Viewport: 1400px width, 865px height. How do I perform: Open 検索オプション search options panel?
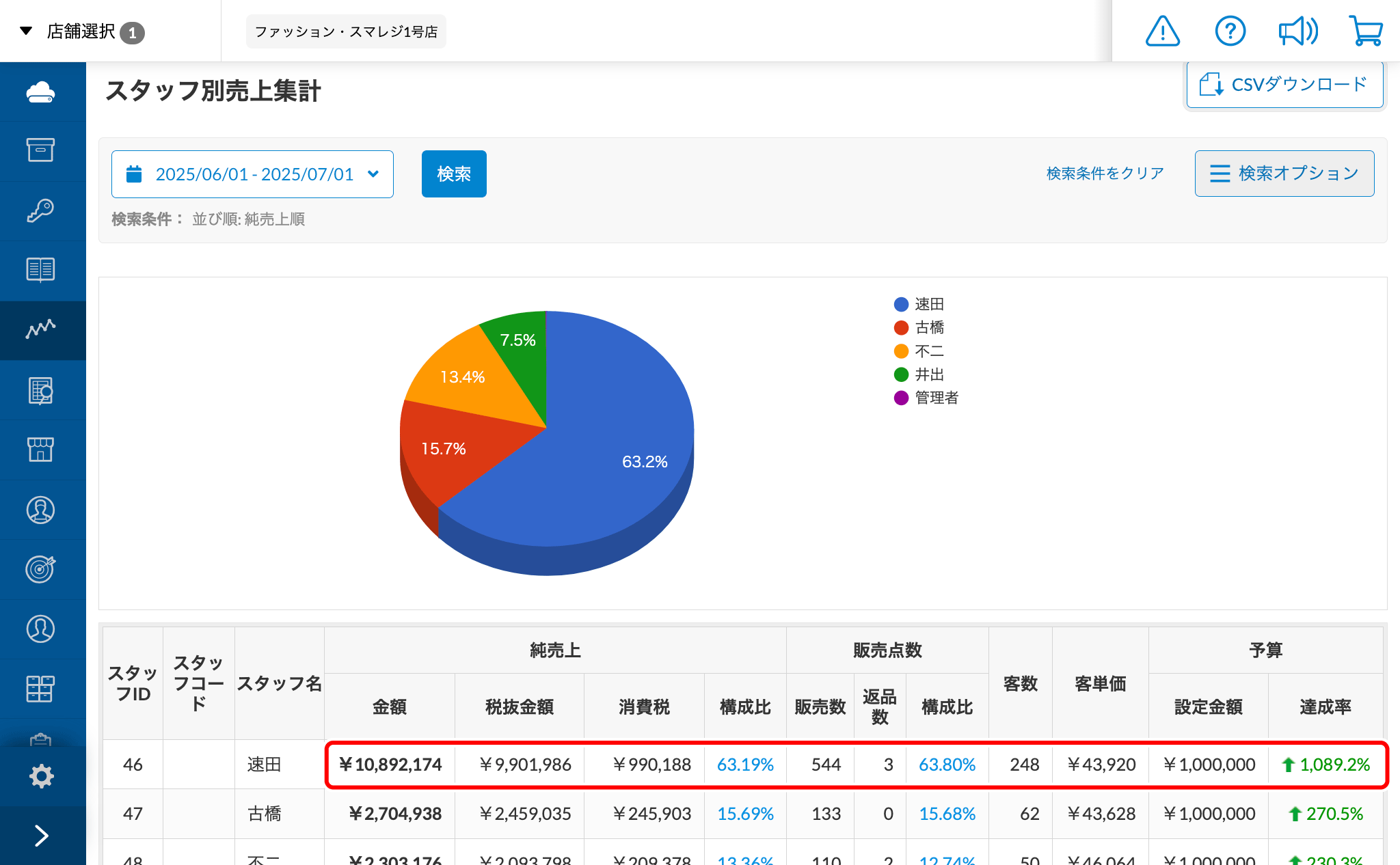pyautogui.click(x=1284, y=174)
